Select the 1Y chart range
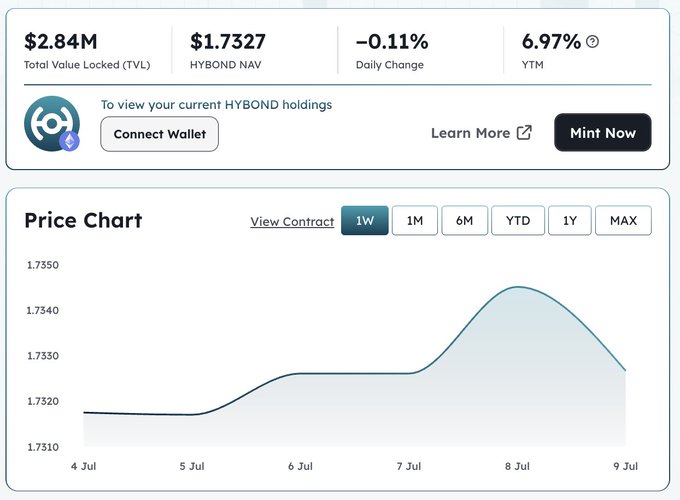The height and width of the screenshot is (500, 680). coord(569,220)
